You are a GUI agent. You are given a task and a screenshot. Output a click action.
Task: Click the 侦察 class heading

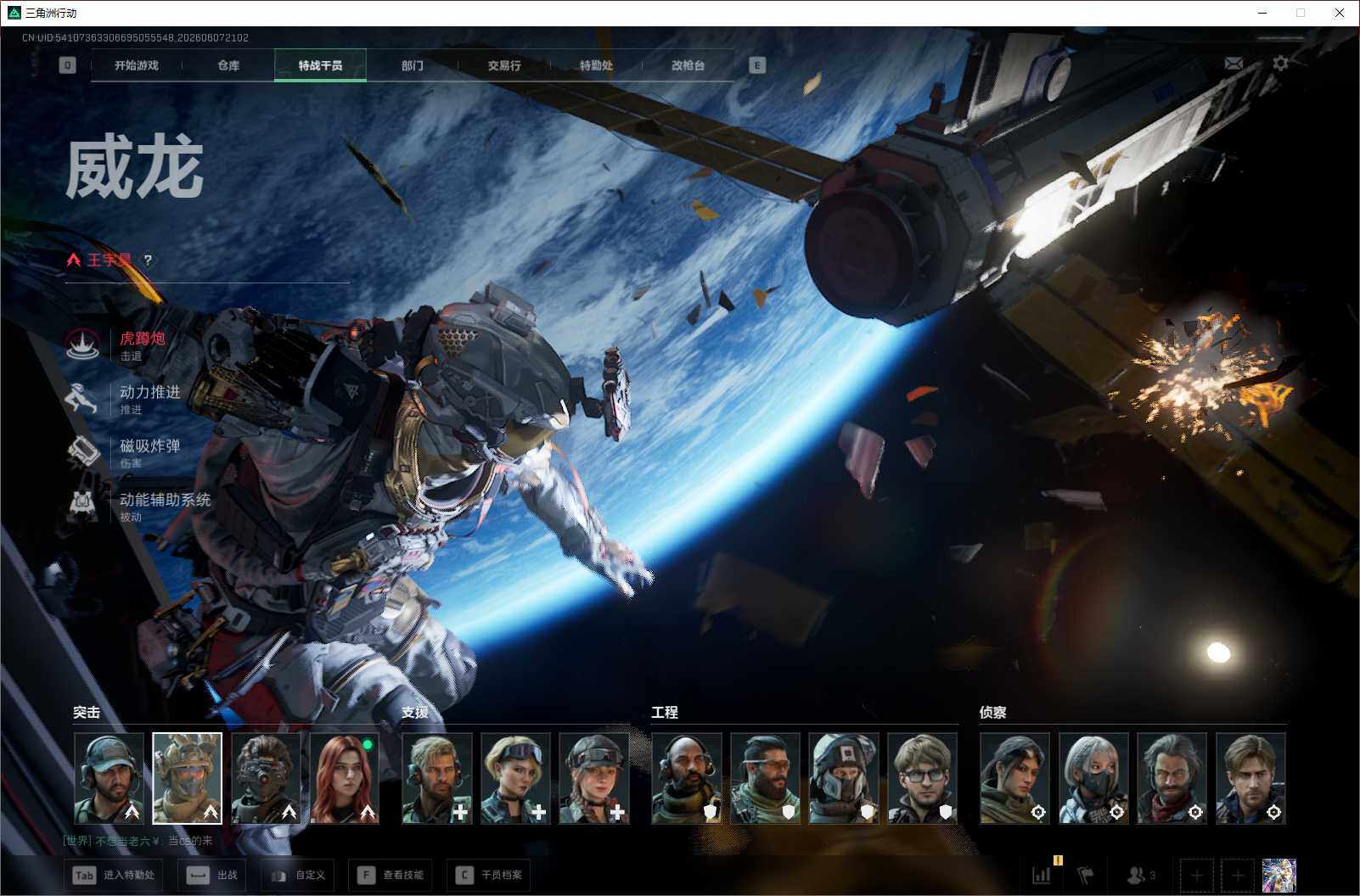coord(992,713)
